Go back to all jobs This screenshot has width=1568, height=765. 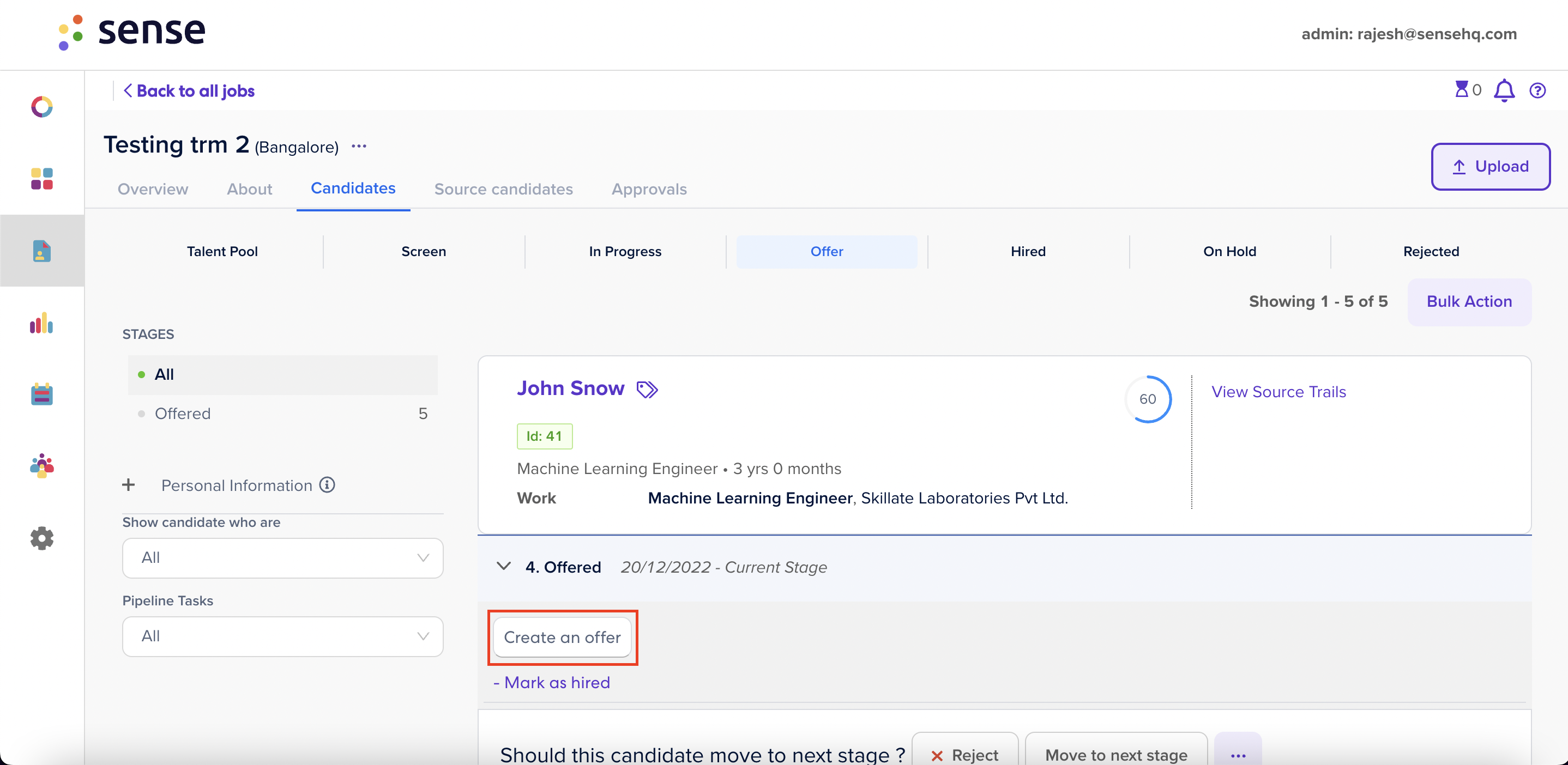click(x=189, y=90)
